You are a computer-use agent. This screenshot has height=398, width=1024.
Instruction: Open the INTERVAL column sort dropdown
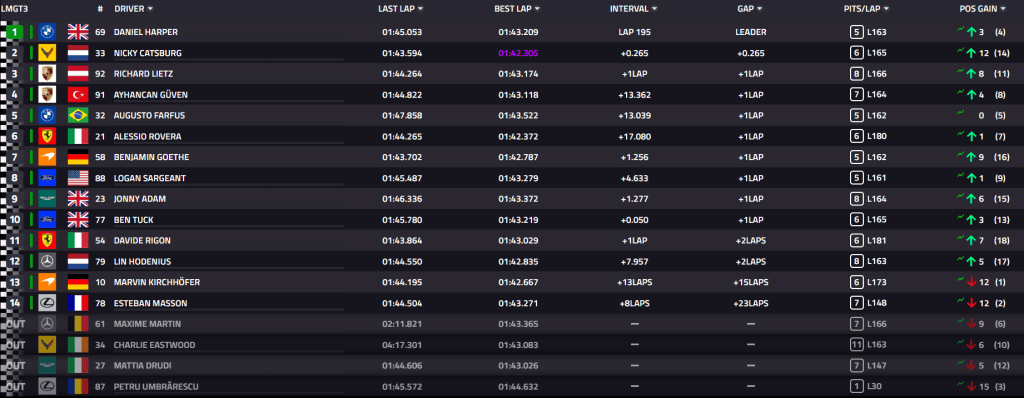(654, 9)
